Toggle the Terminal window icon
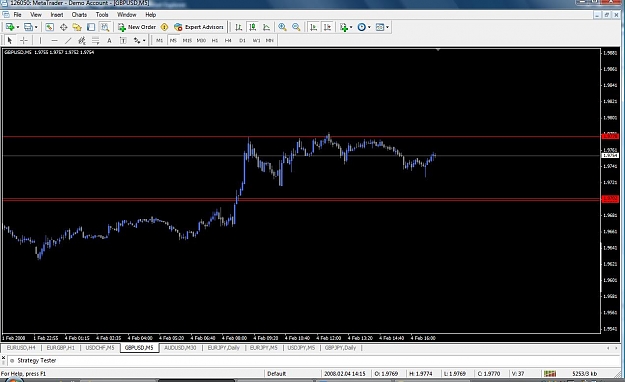Screen dimensions: 625x382 pyautogui.click(x=91, y=27)
